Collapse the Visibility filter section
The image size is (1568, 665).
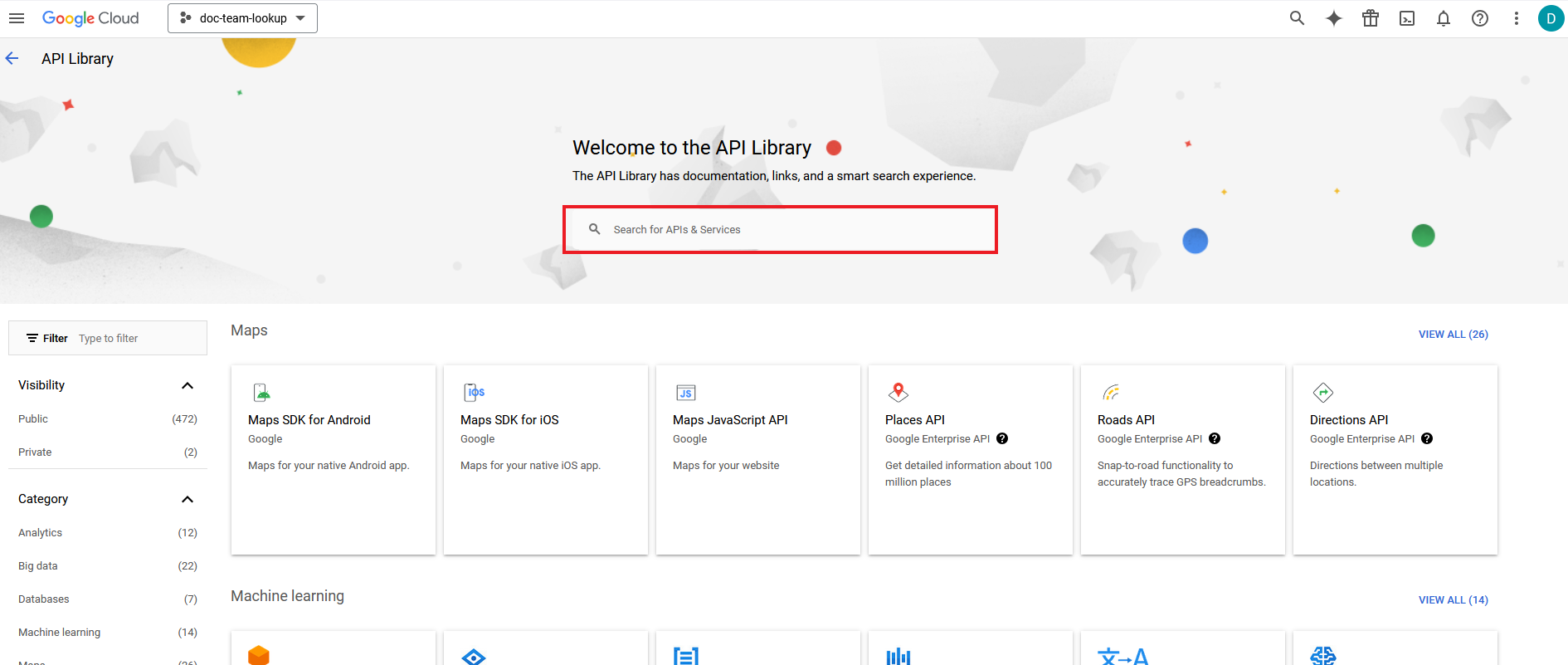[x=187, y=385]
